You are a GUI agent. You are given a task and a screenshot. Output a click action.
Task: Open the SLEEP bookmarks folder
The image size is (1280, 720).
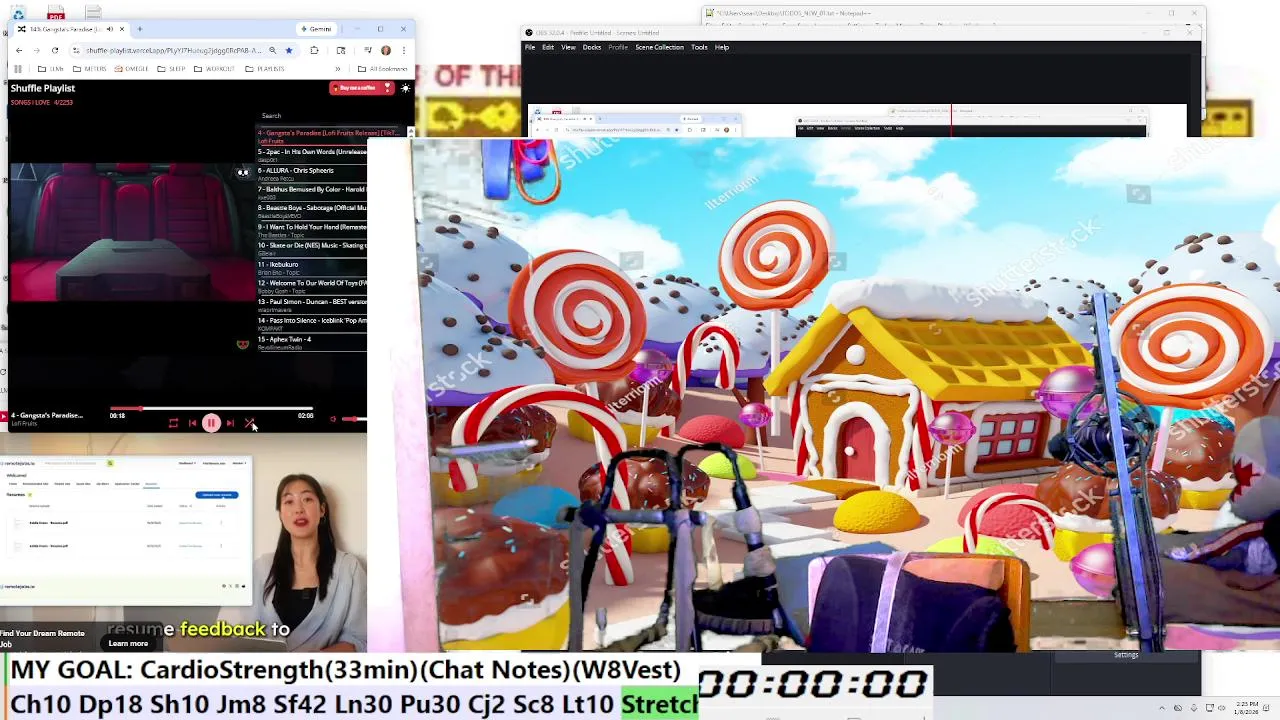171,69
